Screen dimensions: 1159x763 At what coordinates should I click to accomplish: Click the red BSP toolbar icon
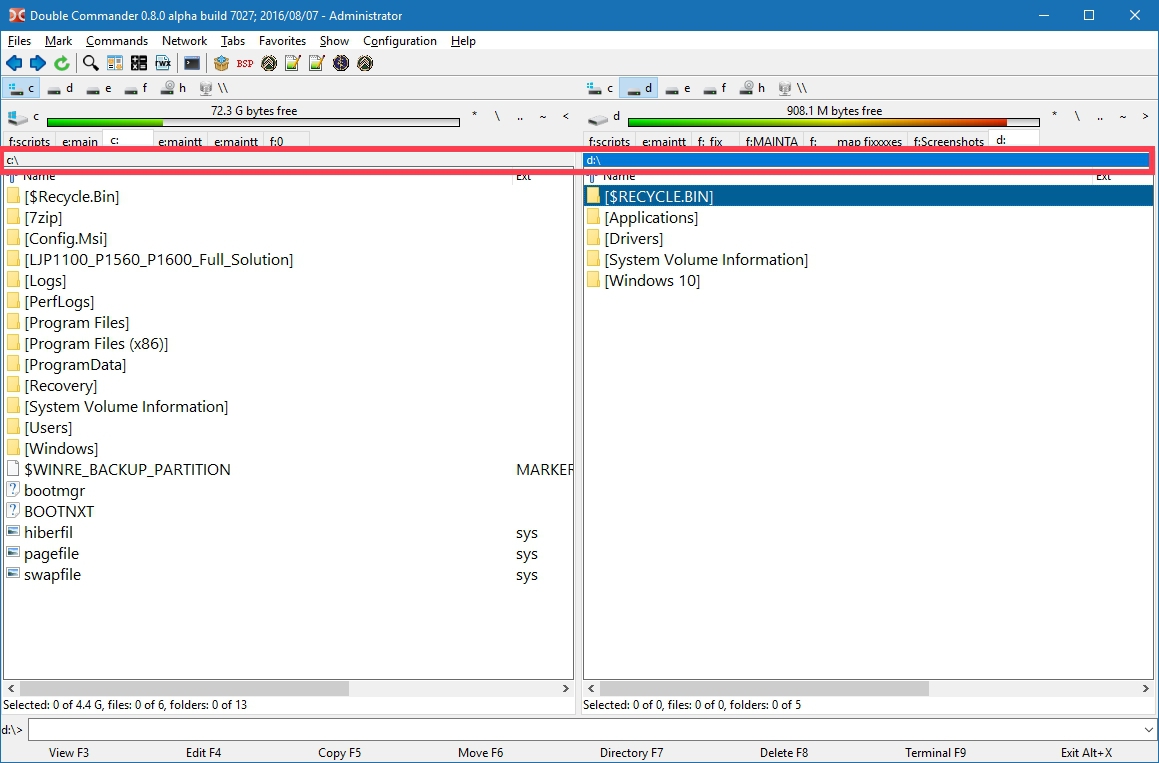[245, 63]
